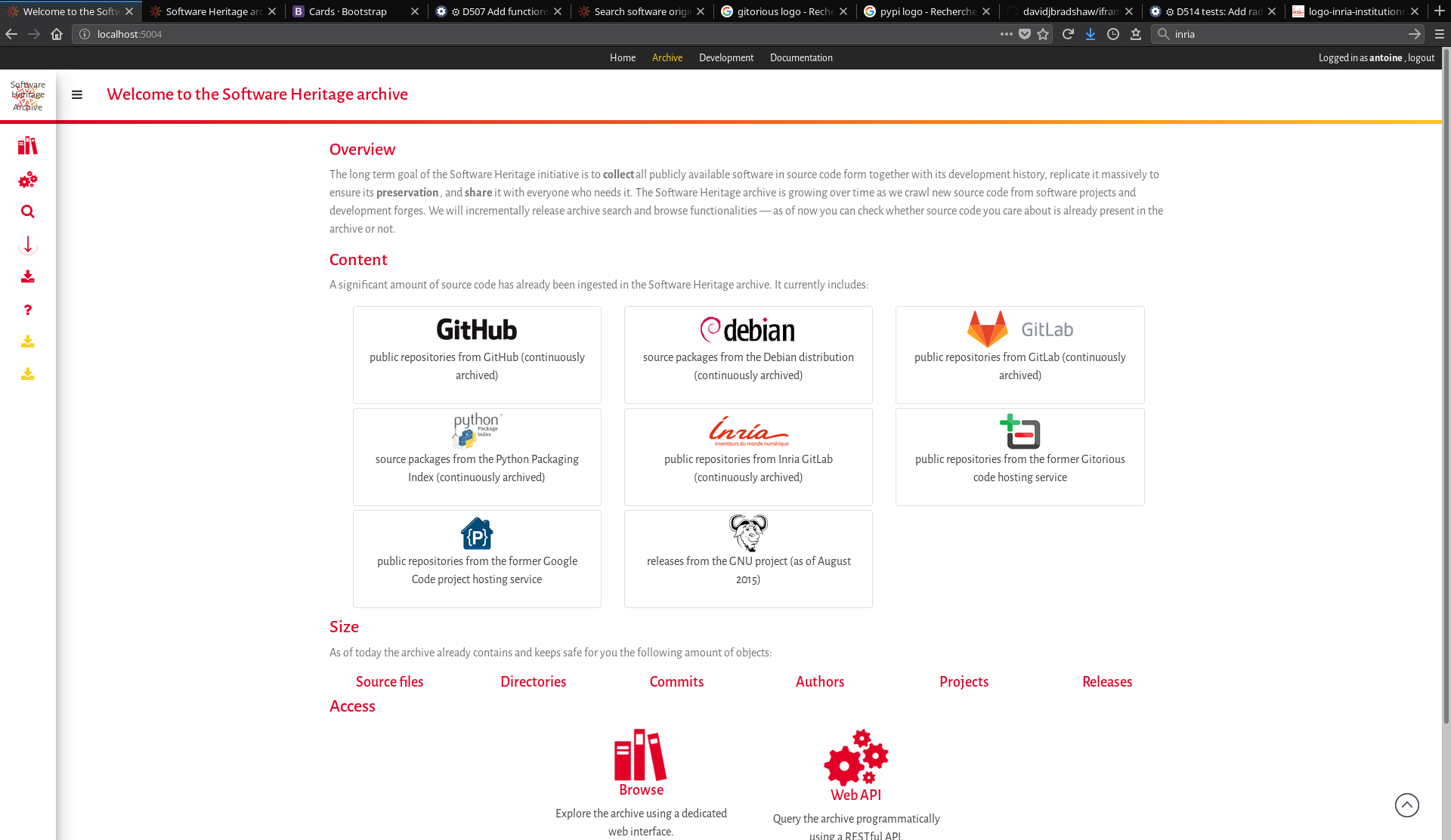The image size is (1451, 840).
Task: Click the Overview heading
Action: (x=362, y=150)
